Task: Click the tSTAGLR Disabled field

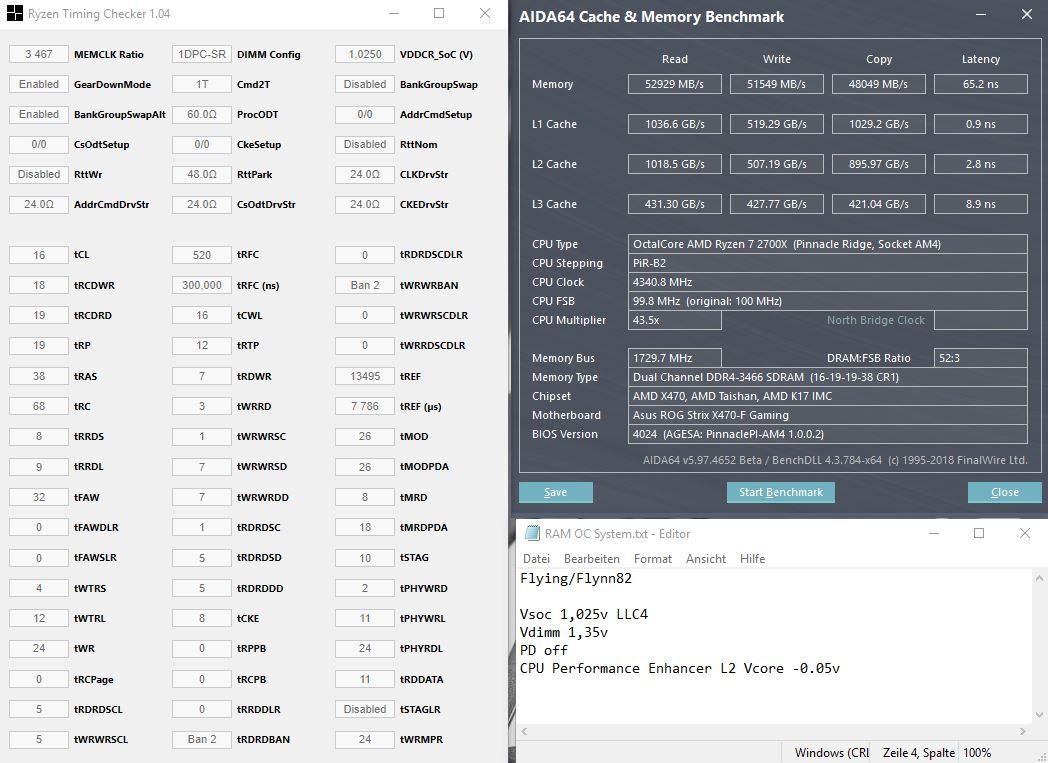Action: pos(365,709)
